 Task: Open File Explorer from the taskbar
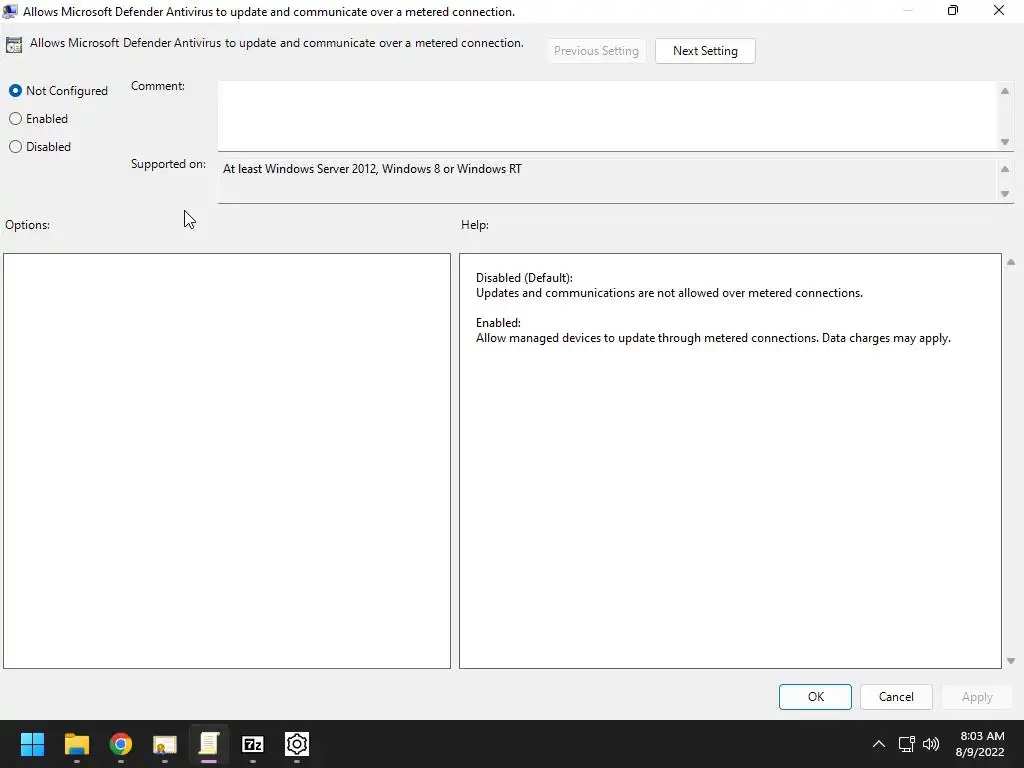76,744
